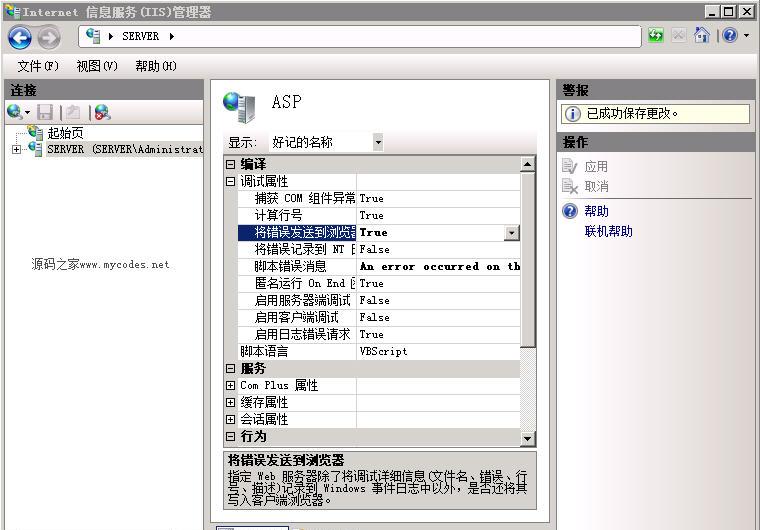Click False value of 启用客户端调试
Viewport: 760px width, 530px height.
pos(375,317)
